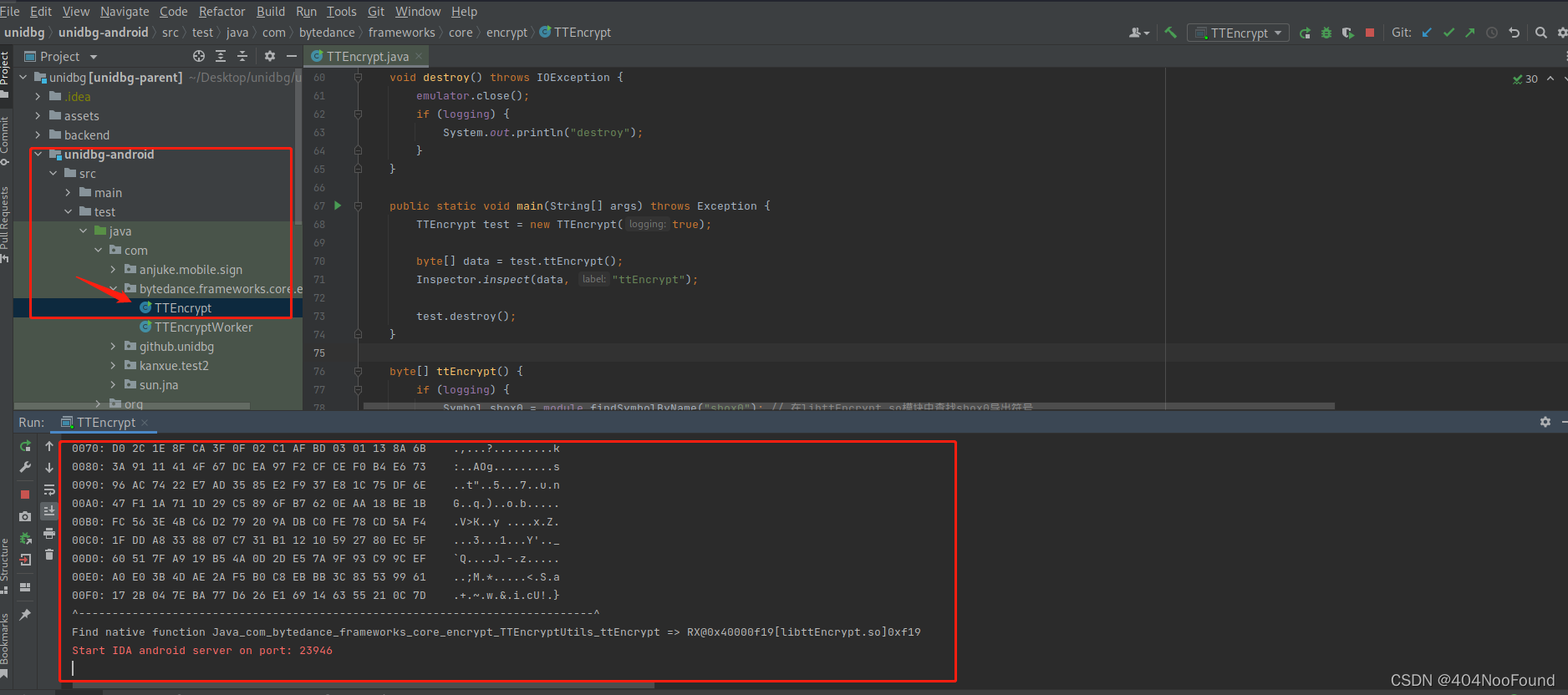Expand the assets folder
Viewport: 1568px width, 695px height.
tap(38, 116)
